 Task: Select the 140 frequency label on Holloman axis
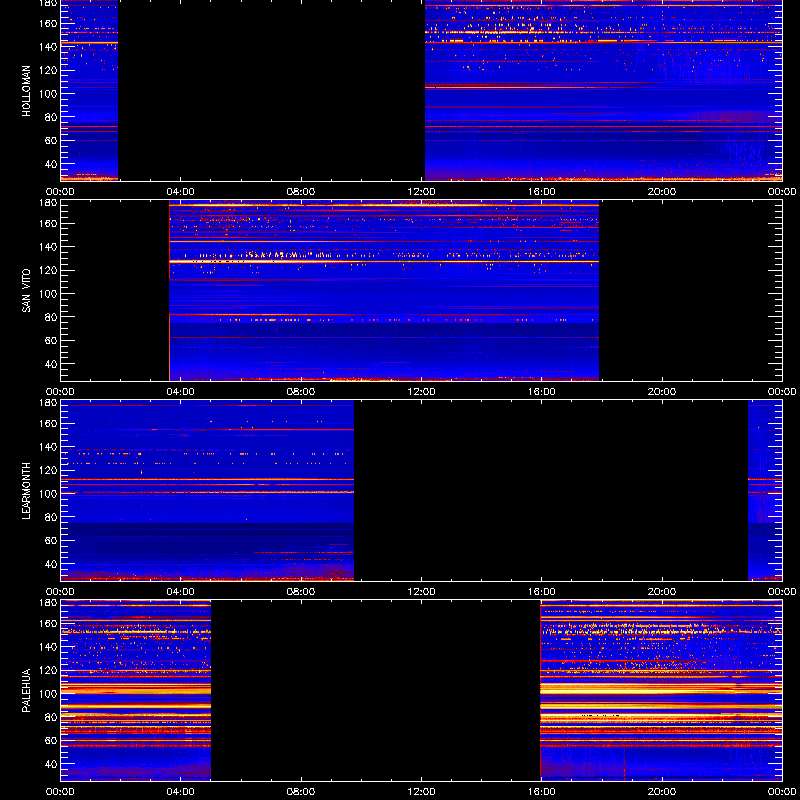[x=49, y=47]
